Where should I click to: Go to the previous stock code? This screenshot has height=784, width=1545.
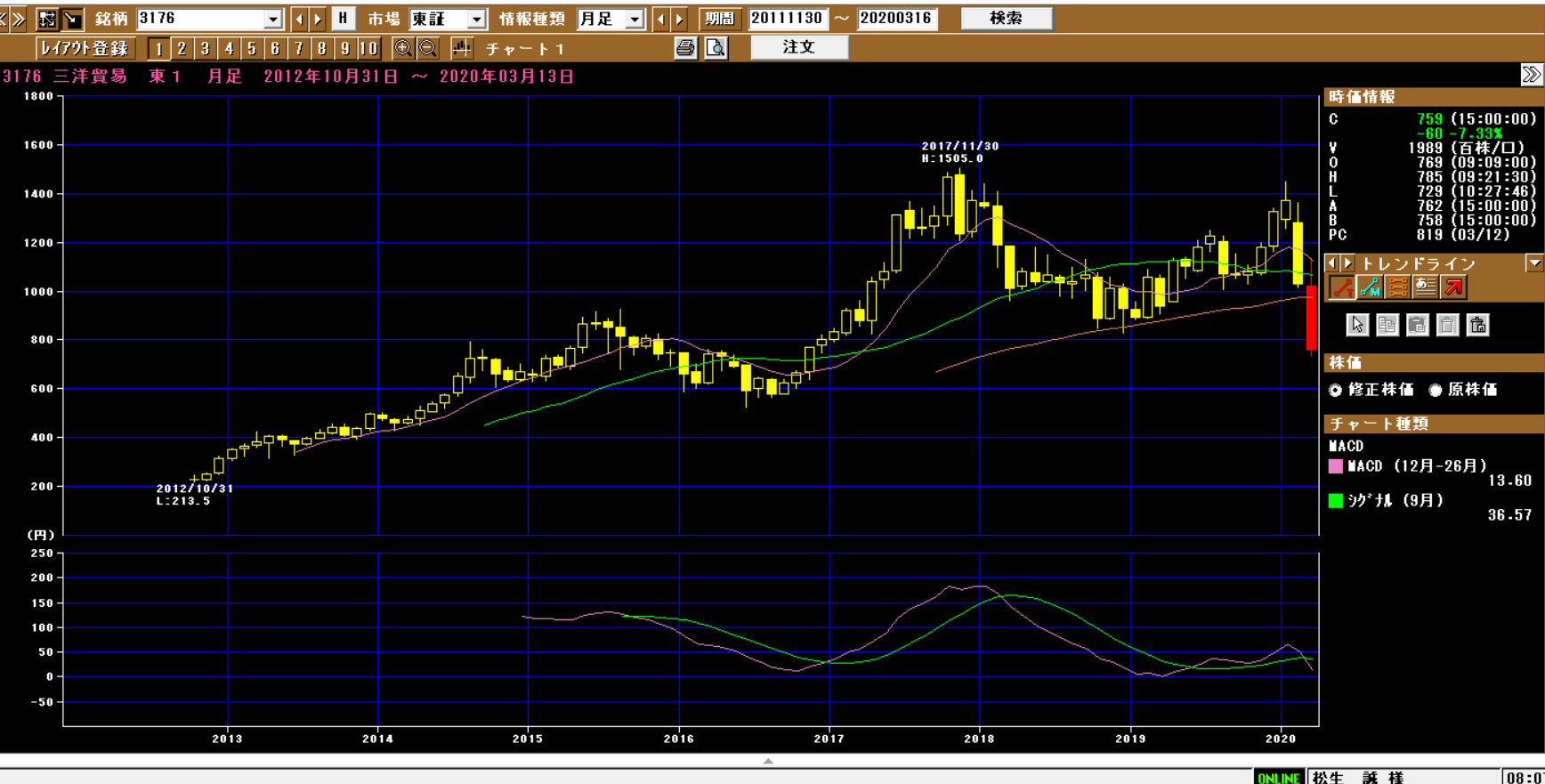299,19
